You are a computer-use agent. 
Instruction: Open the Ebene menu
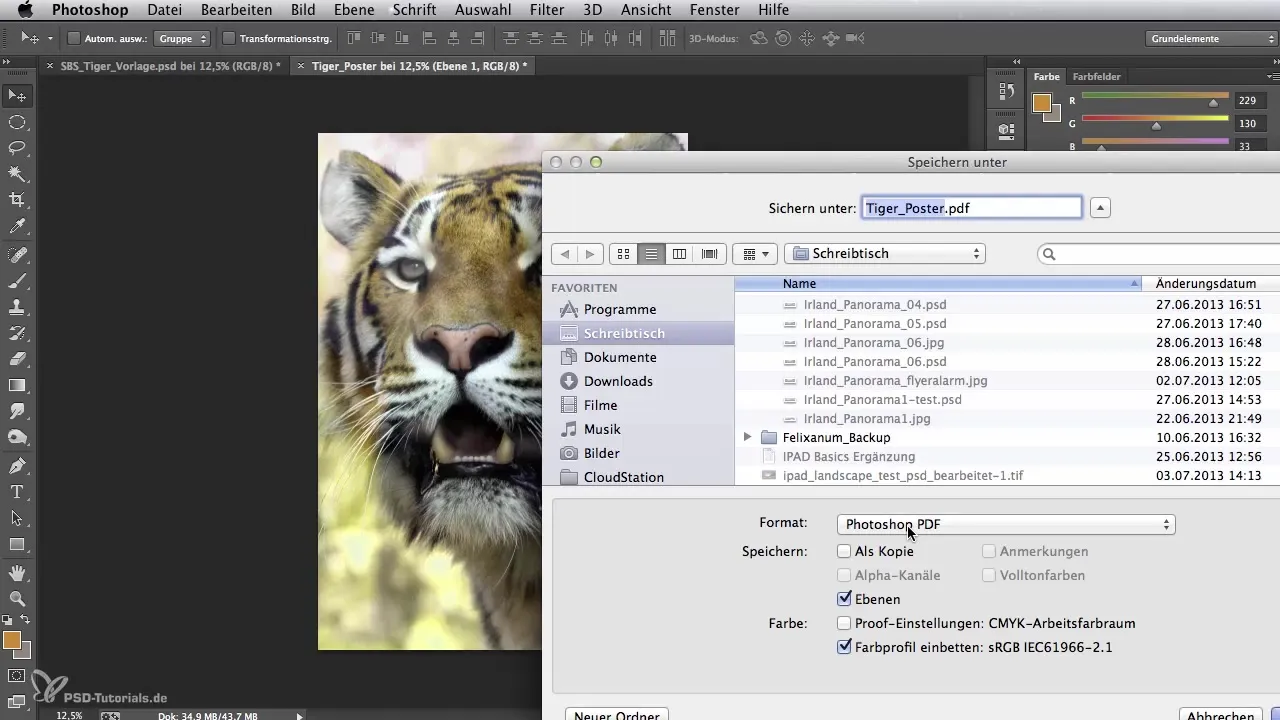tap(355, 10)
